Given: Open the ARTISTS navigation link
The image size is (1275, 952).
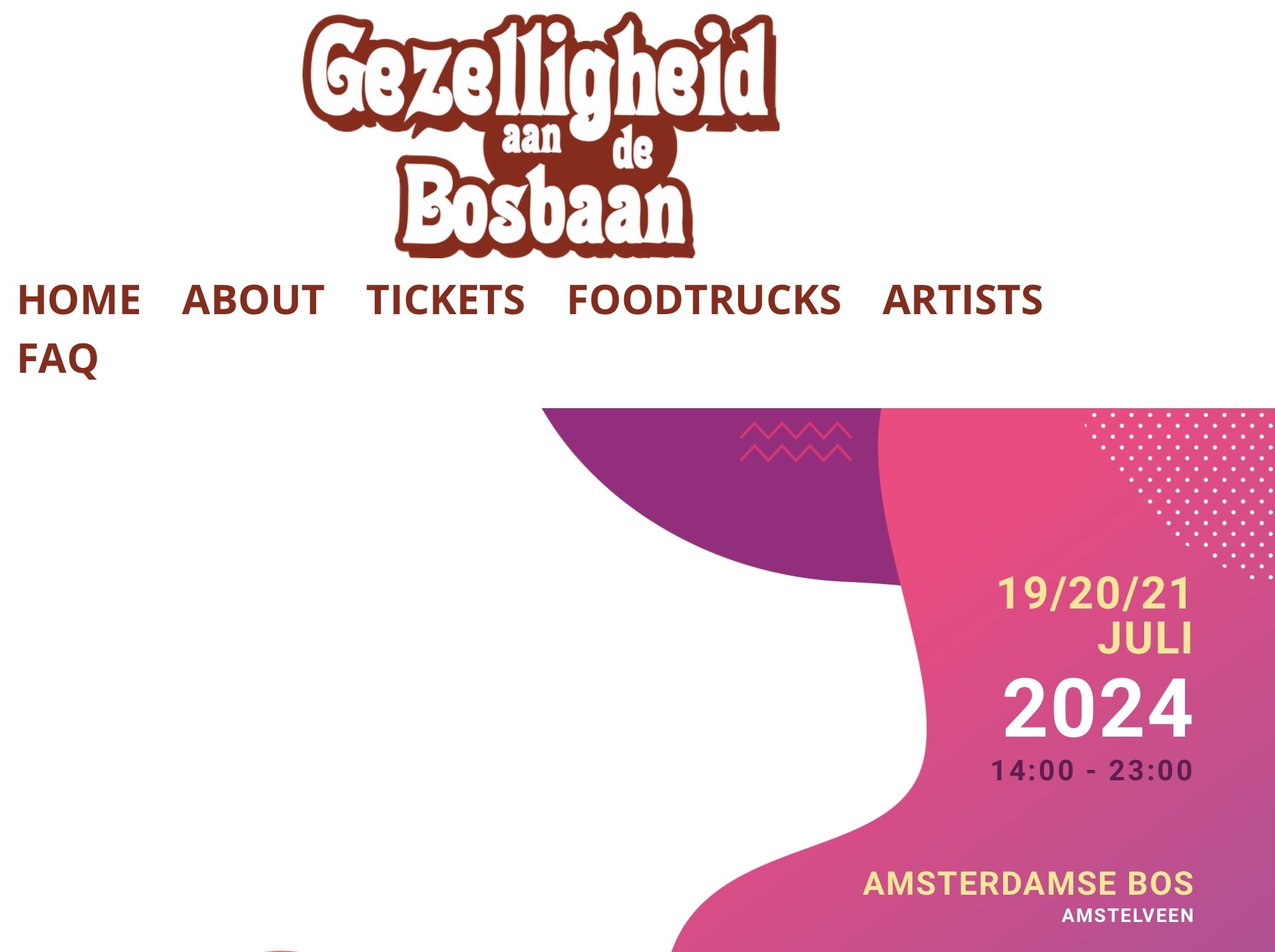Looking at the screenshot, I should [x=962, y=300].
